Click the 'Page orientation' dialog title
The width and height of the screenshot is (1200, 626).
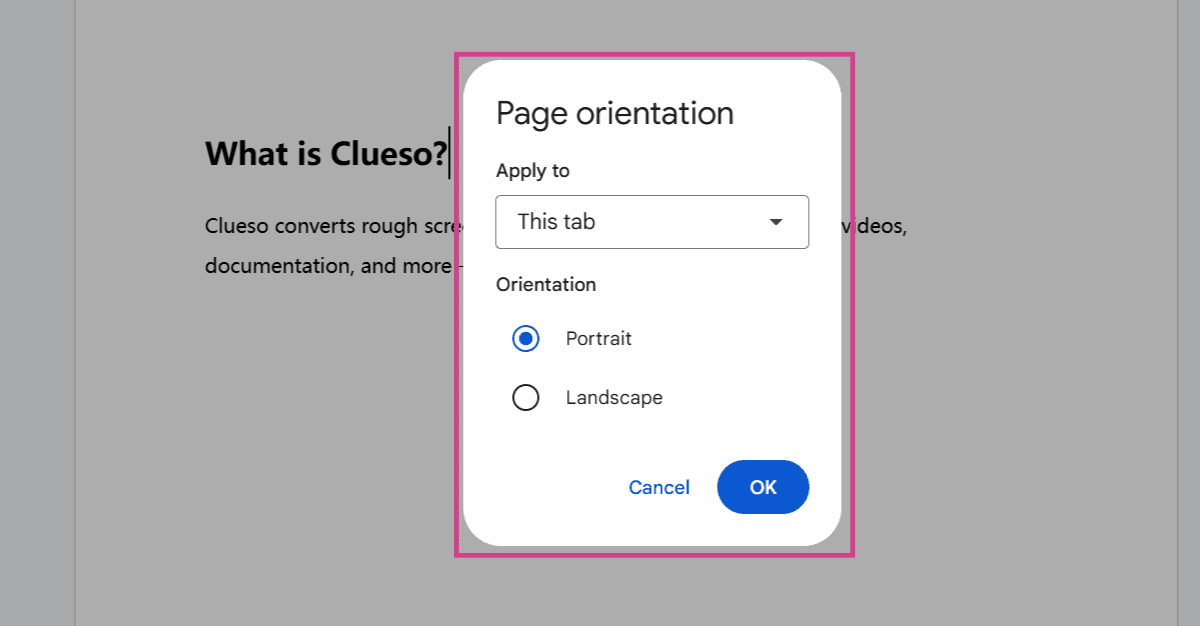[x=615, y=113]
